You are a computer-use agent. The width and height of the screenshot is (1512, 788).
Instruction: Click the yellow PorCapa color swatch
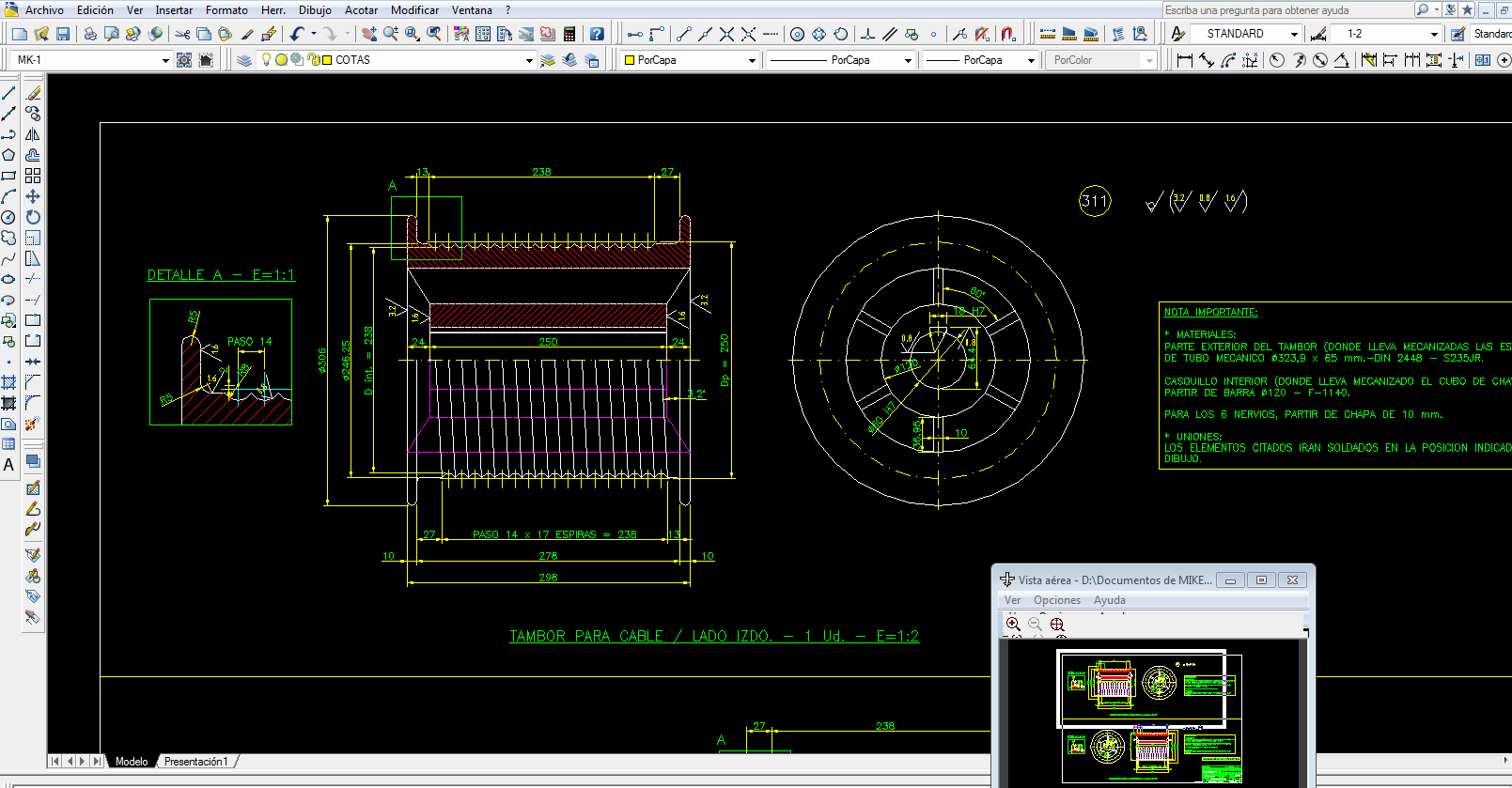point(630,60)
